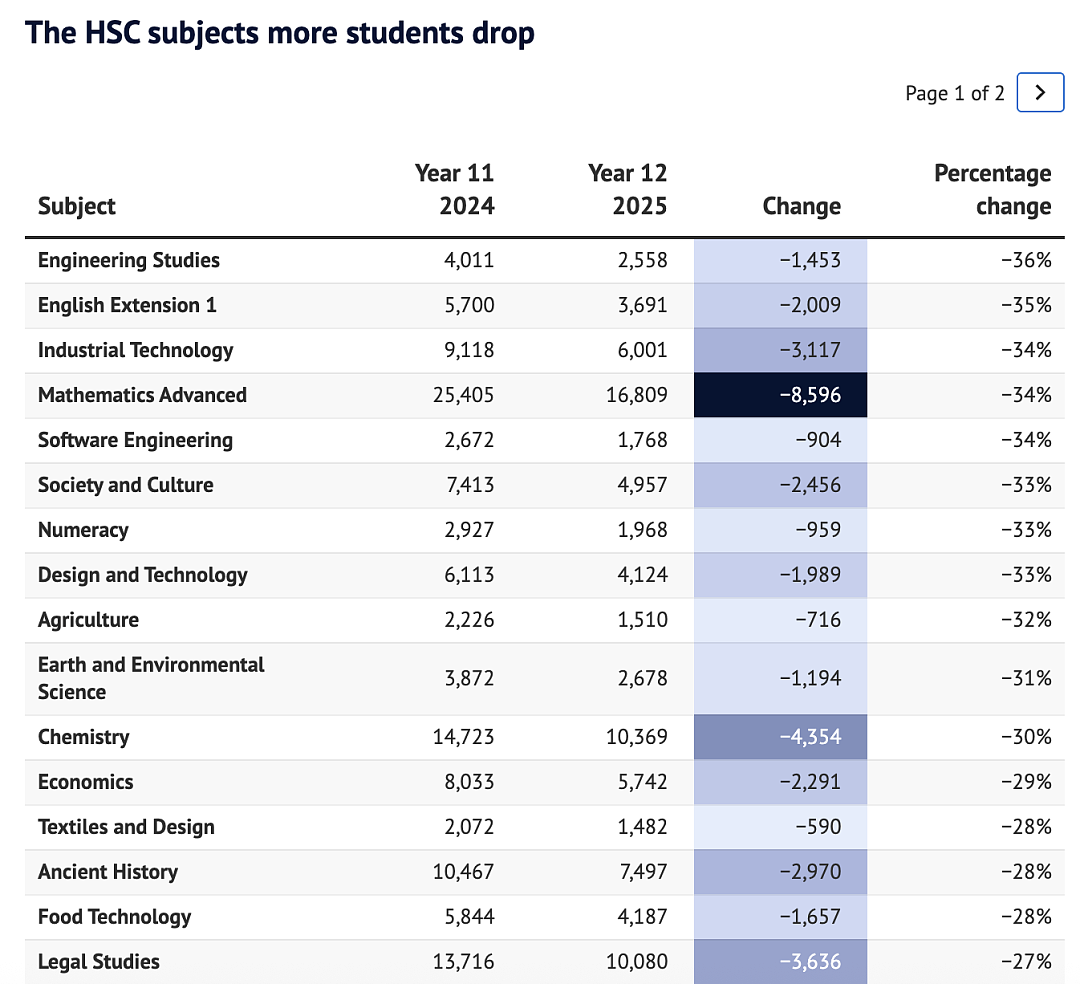
Task: Sort by Change column header
Action: 802,206
